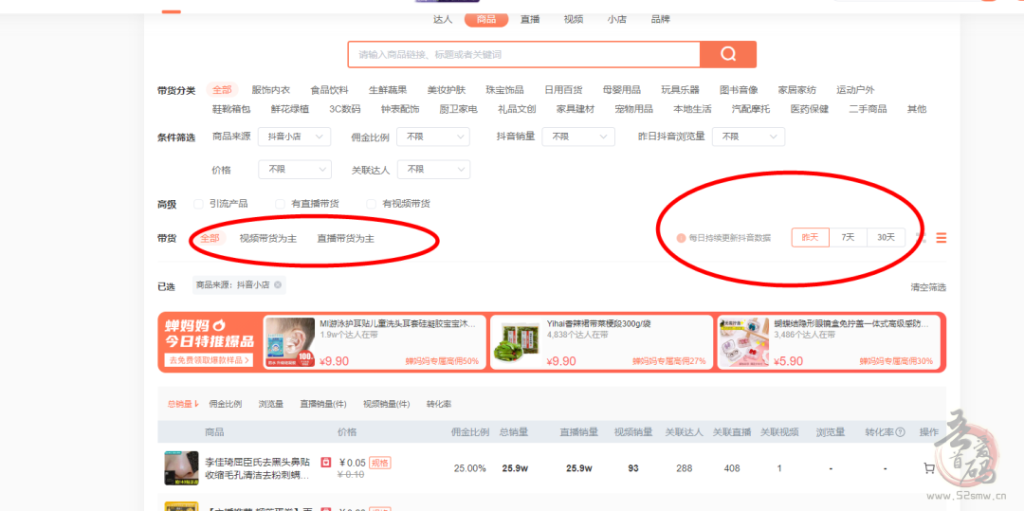Select the 珠宝饰品 category
Viewport: 1024px width, 511px height.
point(505,90)
